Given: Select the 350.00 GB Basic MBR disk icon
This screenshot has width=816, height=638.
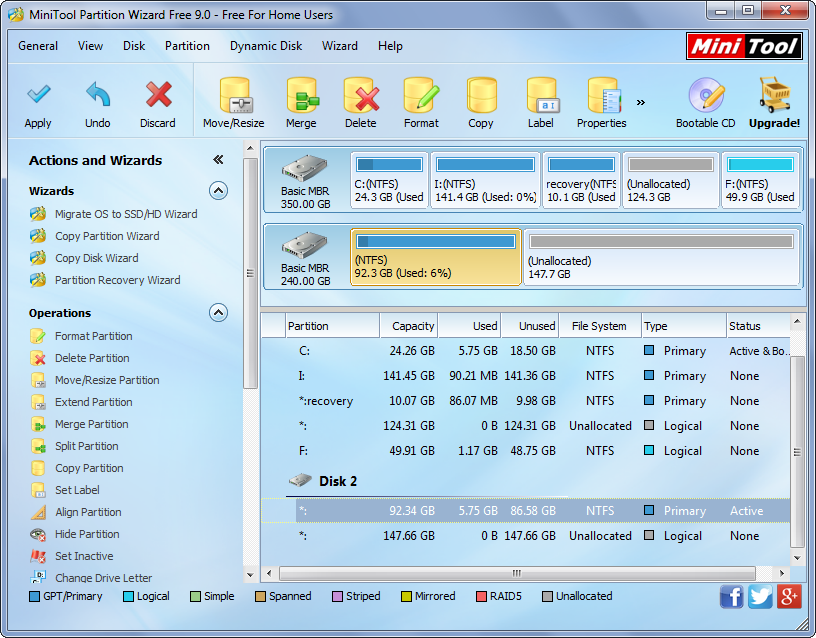Looking at the screenshot, I should click(304, 168).
